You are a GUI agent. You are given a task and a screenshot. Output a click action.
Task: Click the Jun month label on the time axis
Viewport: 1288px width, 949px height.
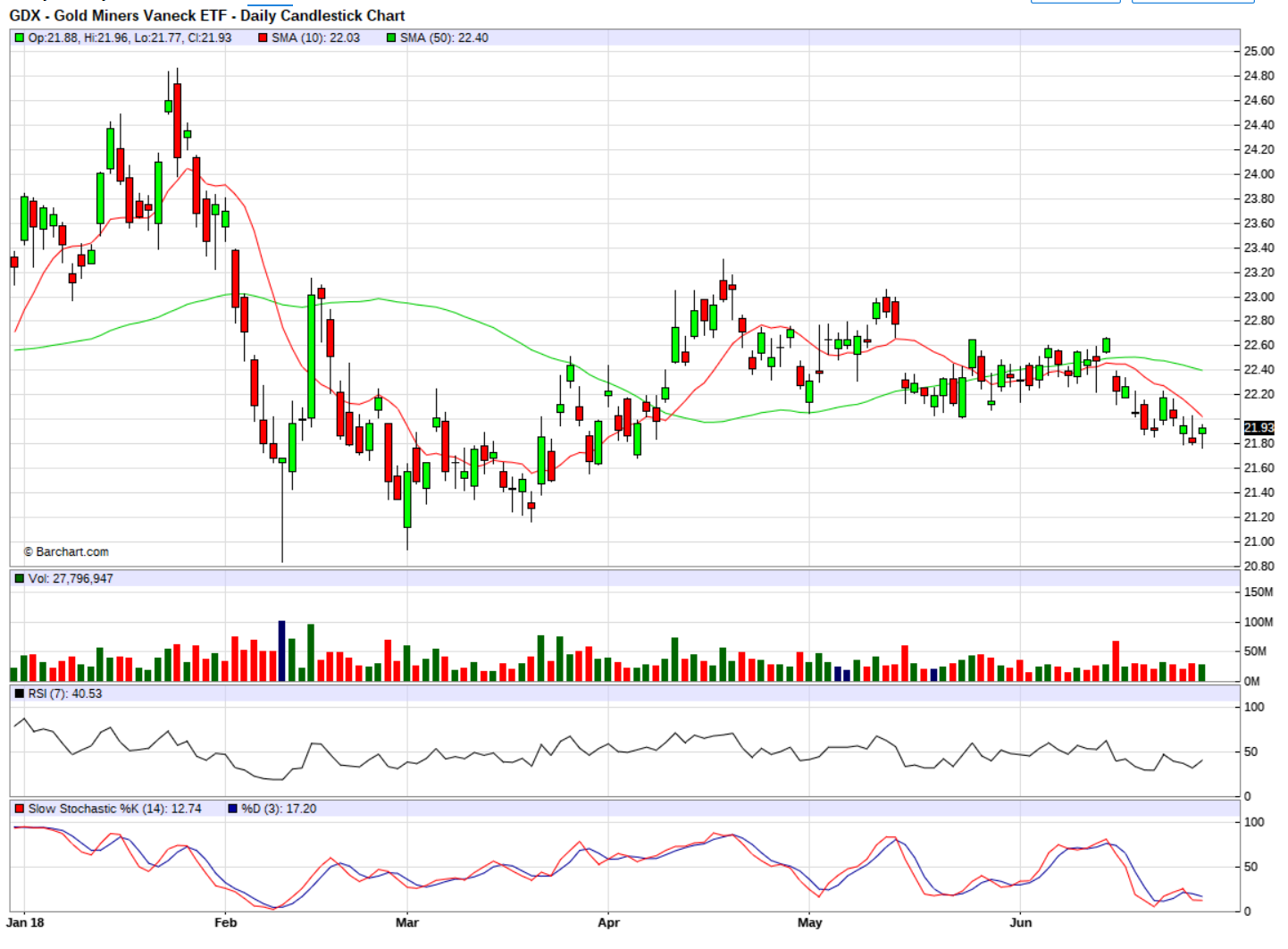coord(1020,923)
